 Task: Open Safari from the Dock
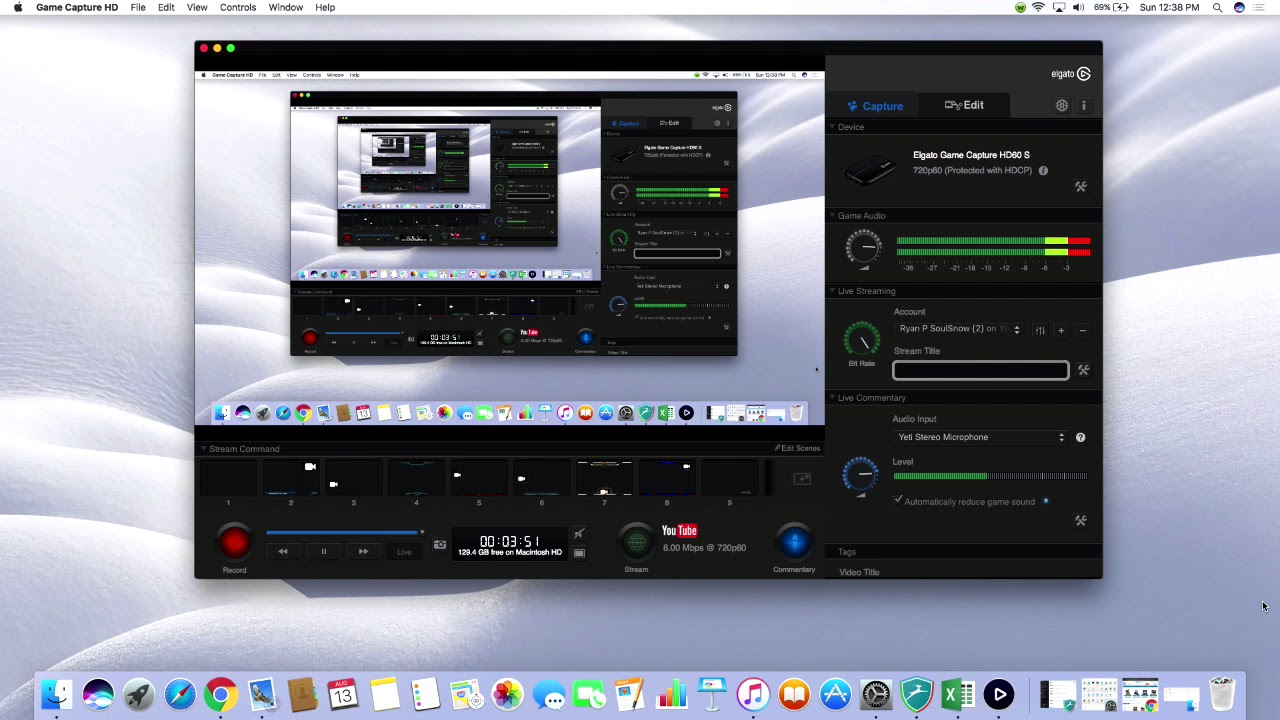pyautogui.click(x=180, y=694)
